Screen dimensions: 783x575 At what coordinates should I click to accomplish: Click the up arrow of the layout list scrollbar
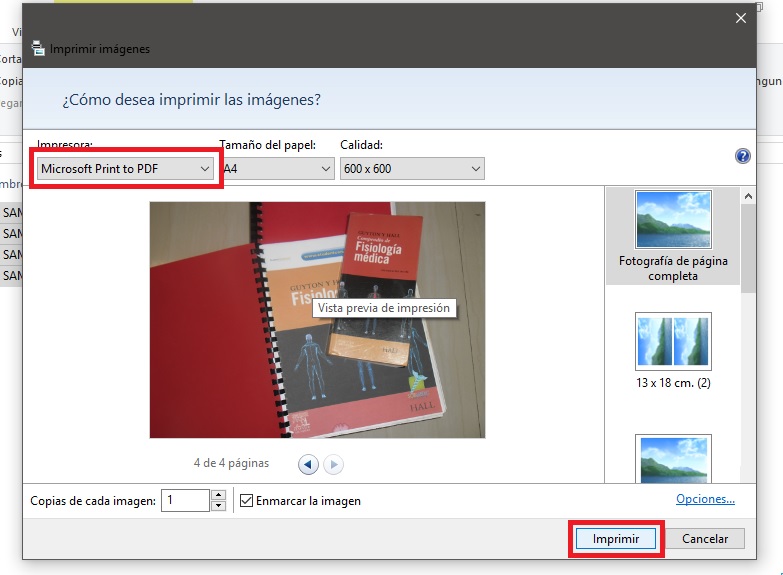tap(748, 196)
